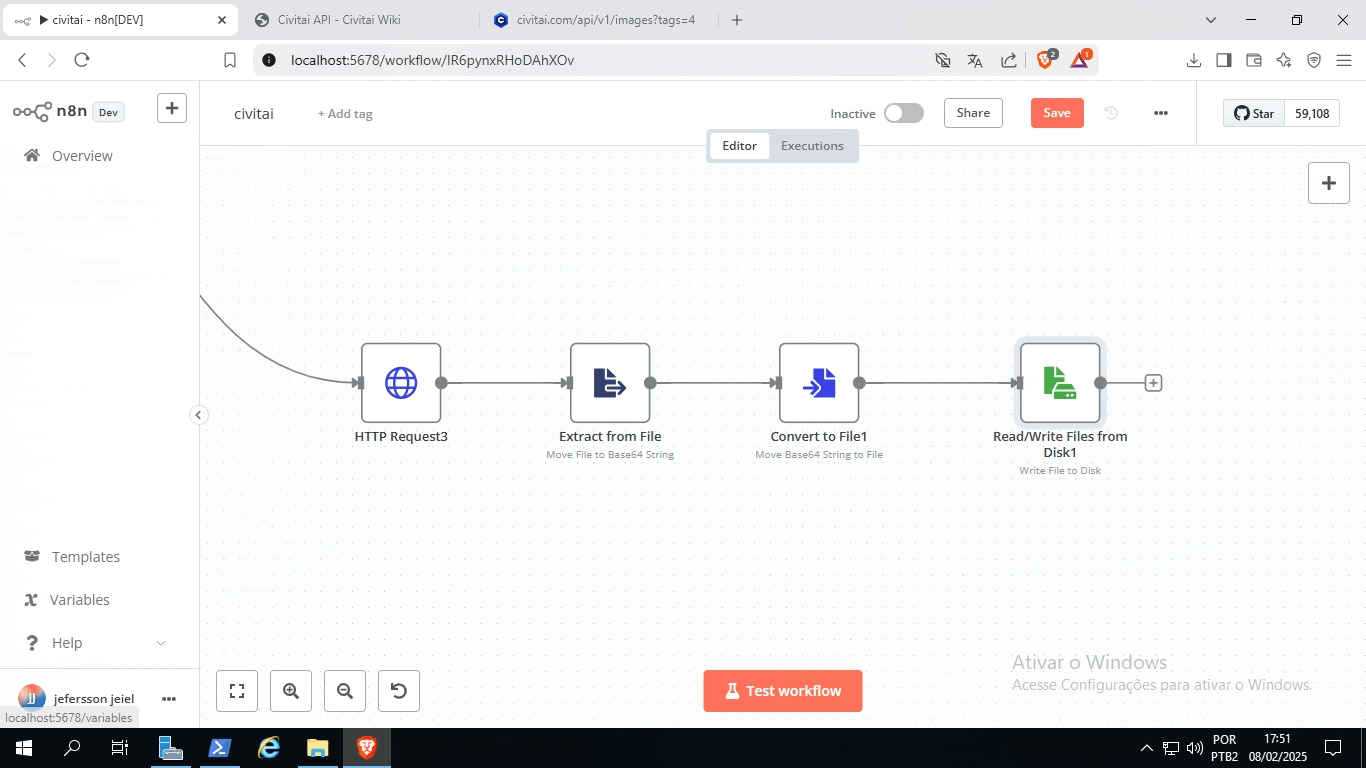The width and height of the screenshot is (1366, 768).
Task: Toggle the workflow Inactive switch on
Action: coord(903,113)
